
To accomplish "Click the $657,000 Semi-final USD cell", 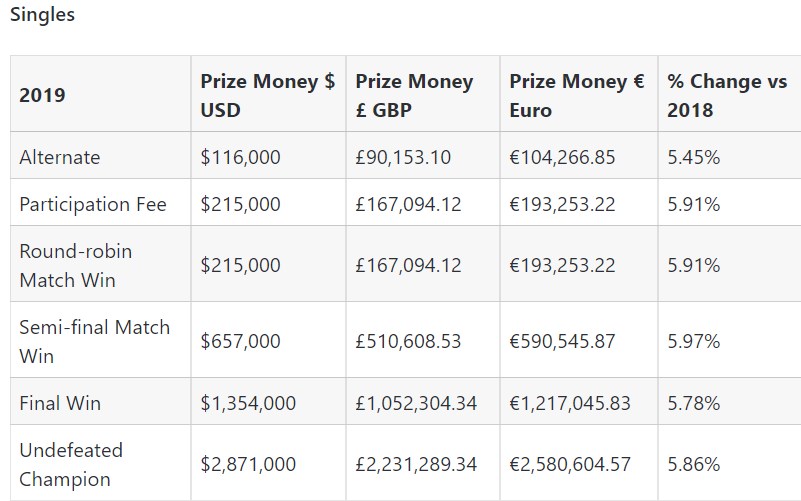I will coord(240,341).
